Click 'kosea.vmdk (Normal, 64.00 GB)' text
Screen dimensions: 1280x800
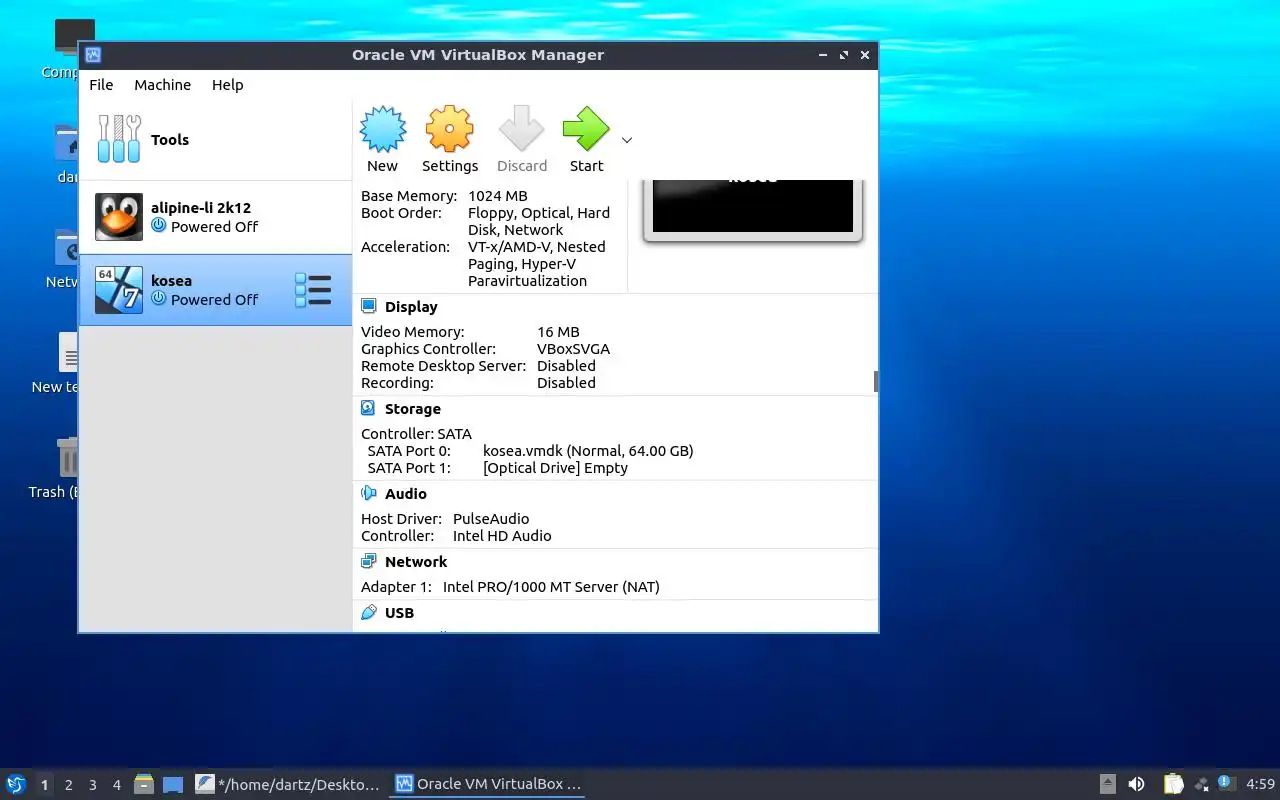tap(588, 451)
